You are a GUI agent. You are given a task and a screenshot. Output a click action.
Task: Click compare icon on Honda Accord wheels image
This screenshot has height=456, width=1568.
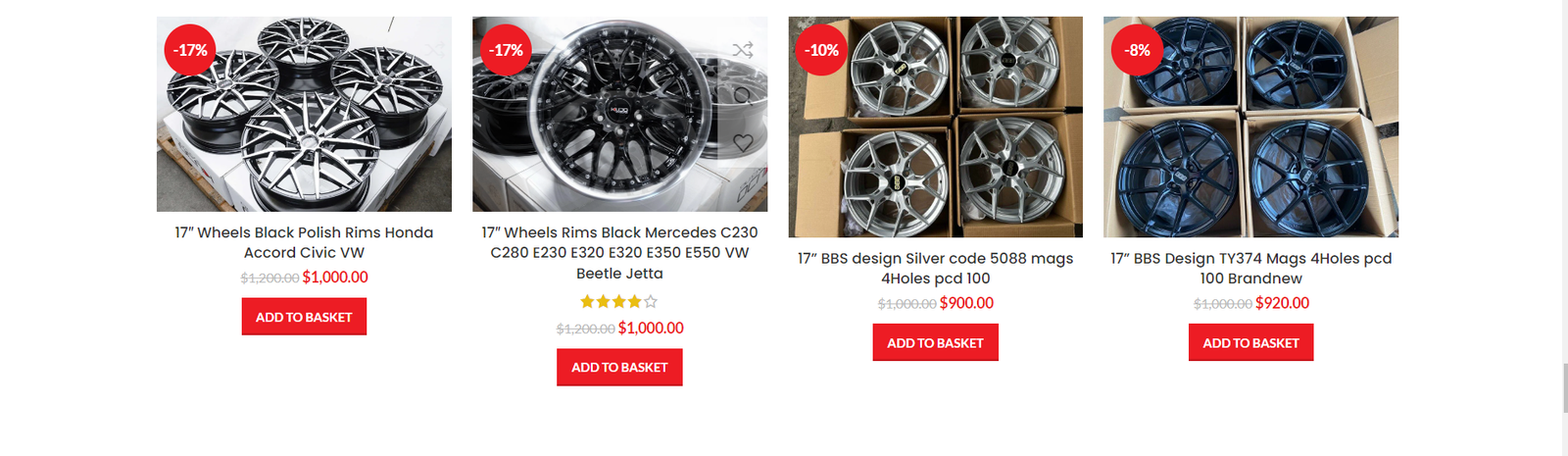click(435, 49)
